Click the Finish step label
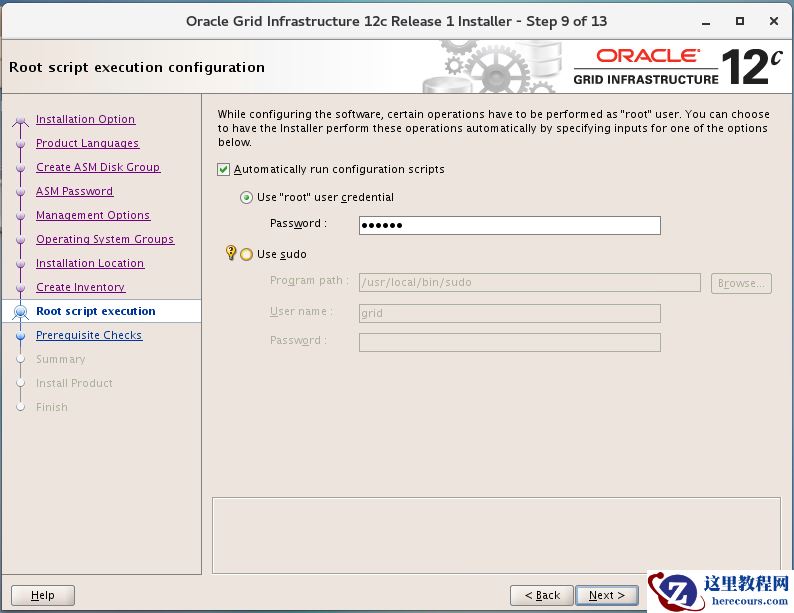Image resolution: width=794 pixels, height=613 pixels. [x=52, y=407]
